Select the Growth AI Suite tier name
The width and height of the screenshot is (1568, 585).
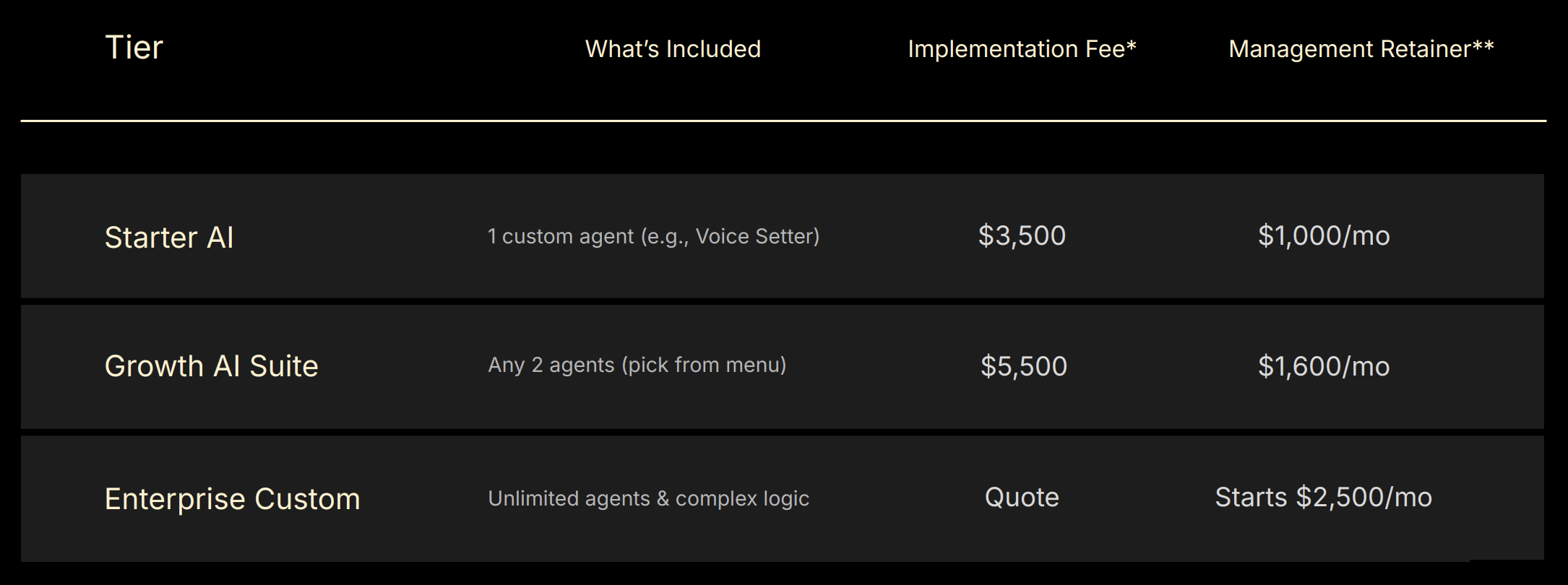211,366
